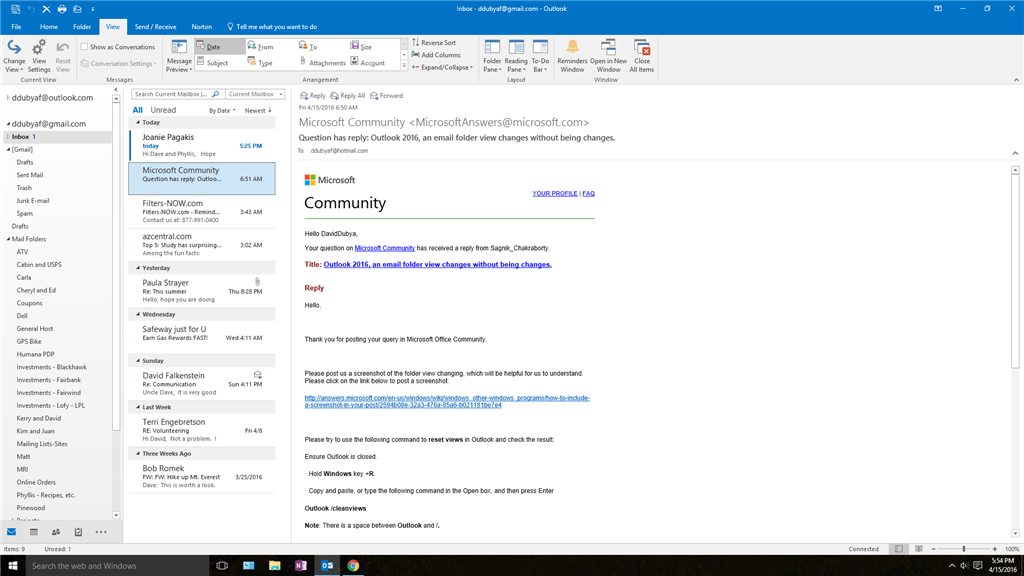
Task: Collapse the [Gmail] folder tree
Action: coord(8,150)
